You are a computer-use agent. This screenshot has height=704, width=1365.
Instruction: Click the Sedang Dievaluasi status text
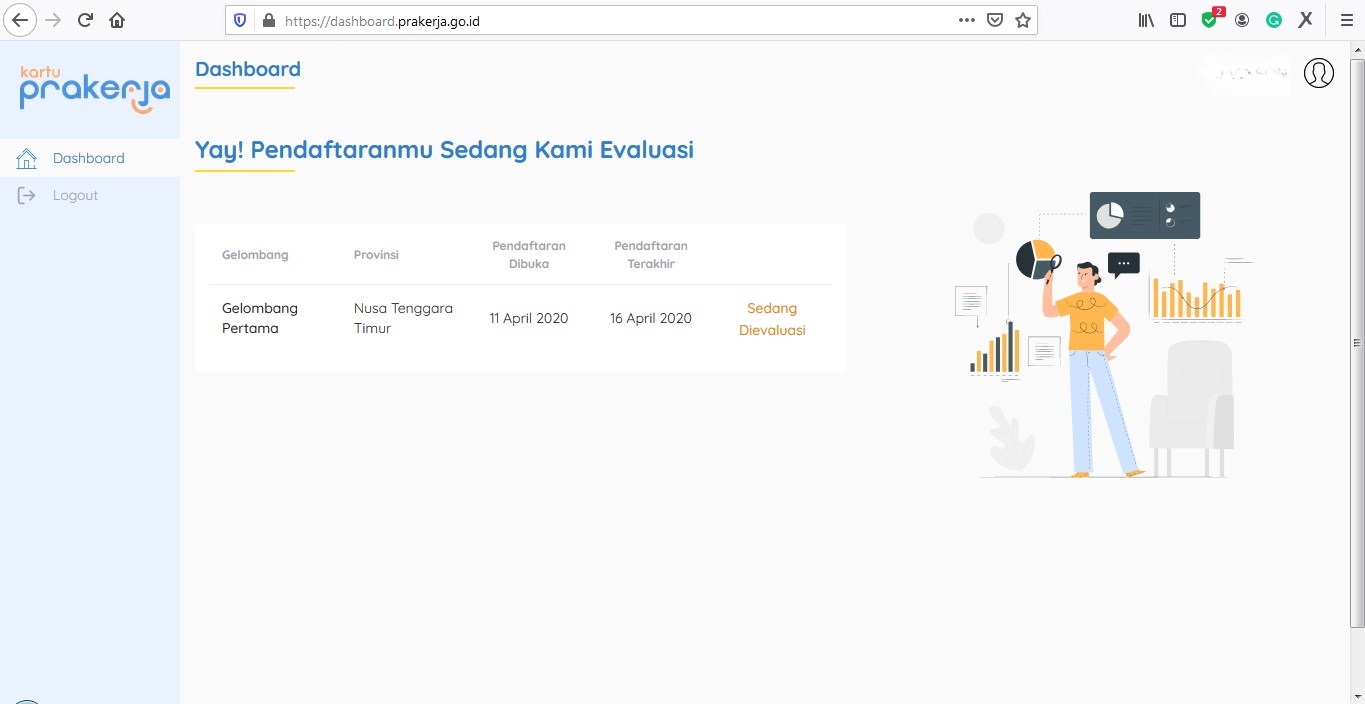(771, 319)
